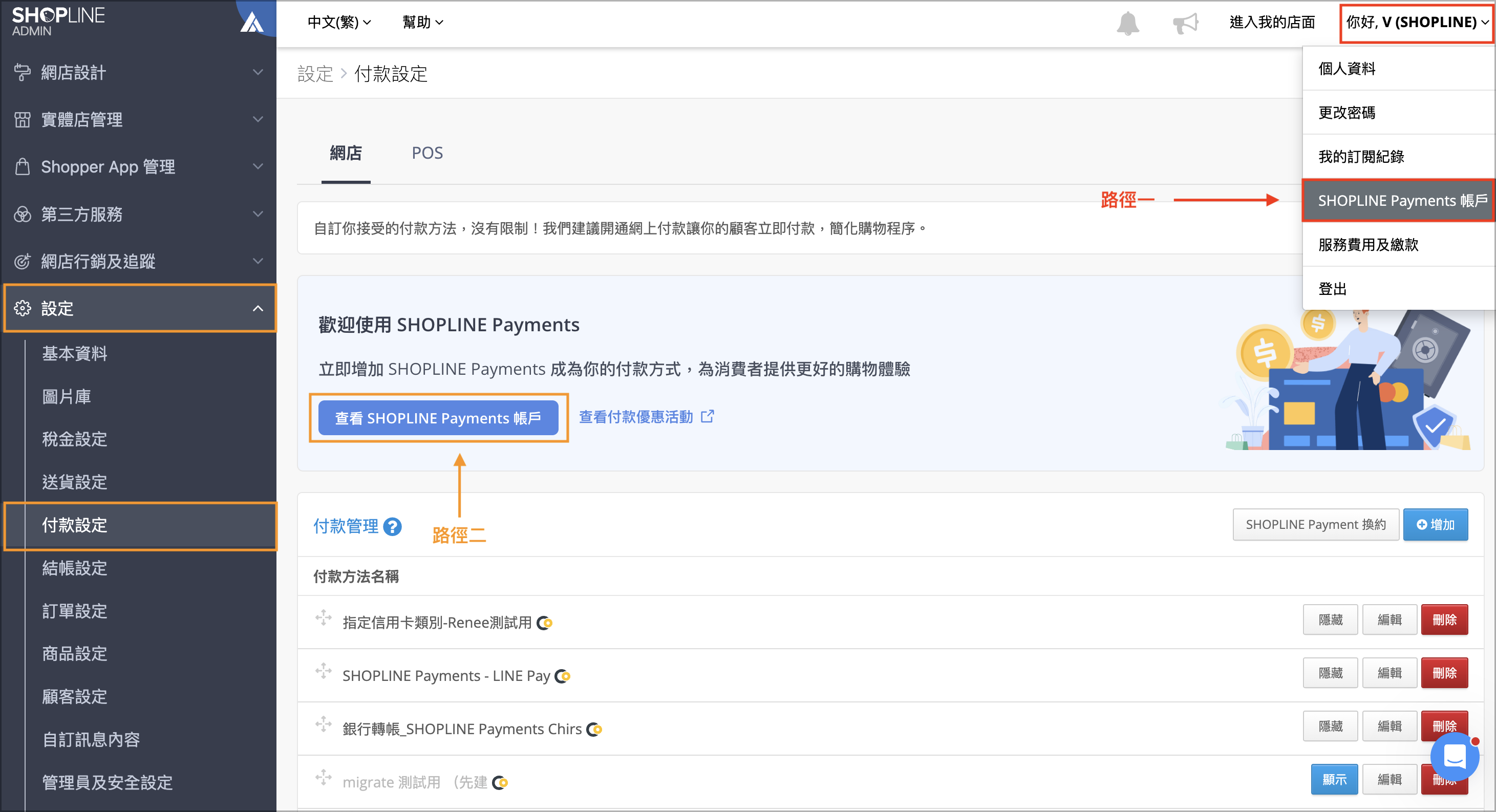Screen dimensions: 1496x812
Task: Click the shopping bag icon beside Shopper App 管理
Action: (x=22, y=167)
